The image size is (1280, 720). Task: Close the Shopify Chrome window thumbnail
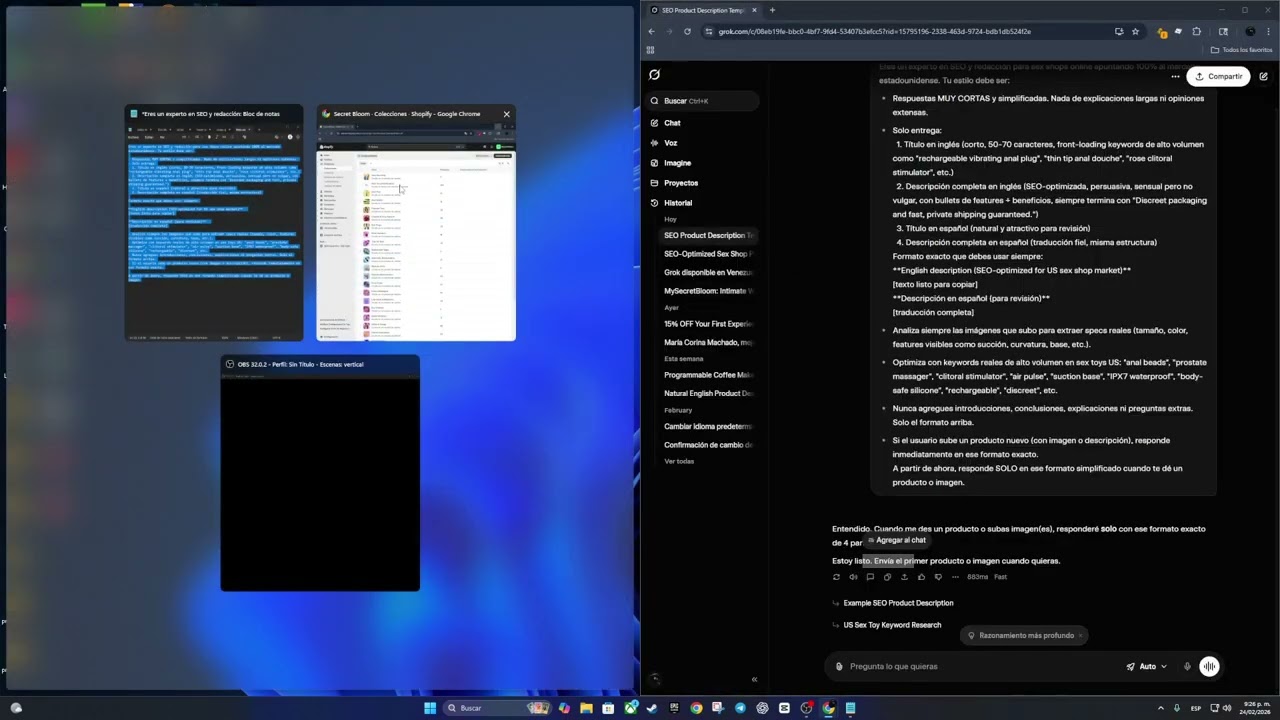[x=506, y=114]
